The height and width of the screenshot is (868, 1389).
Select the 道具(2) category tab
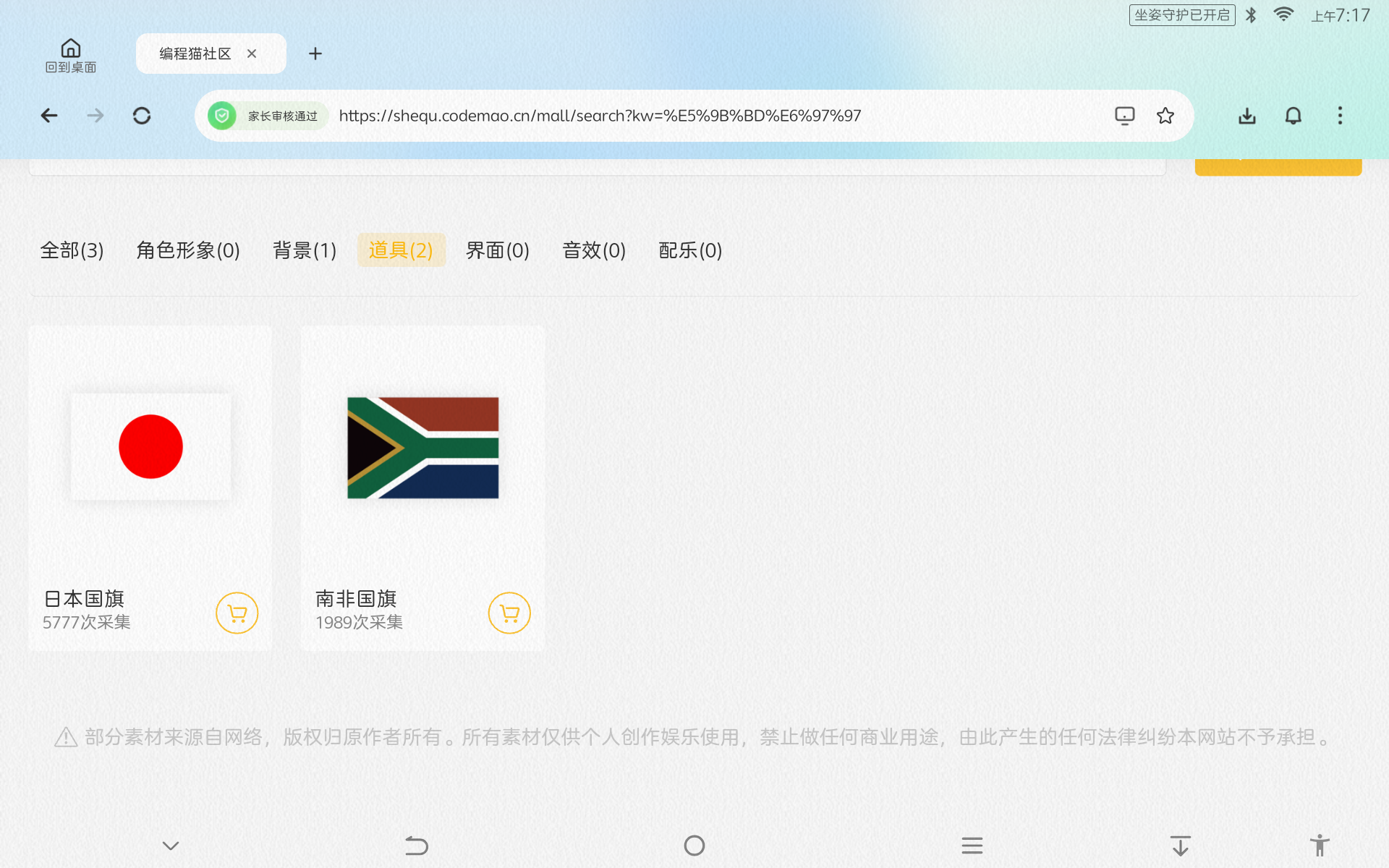[x=402, y=250]
